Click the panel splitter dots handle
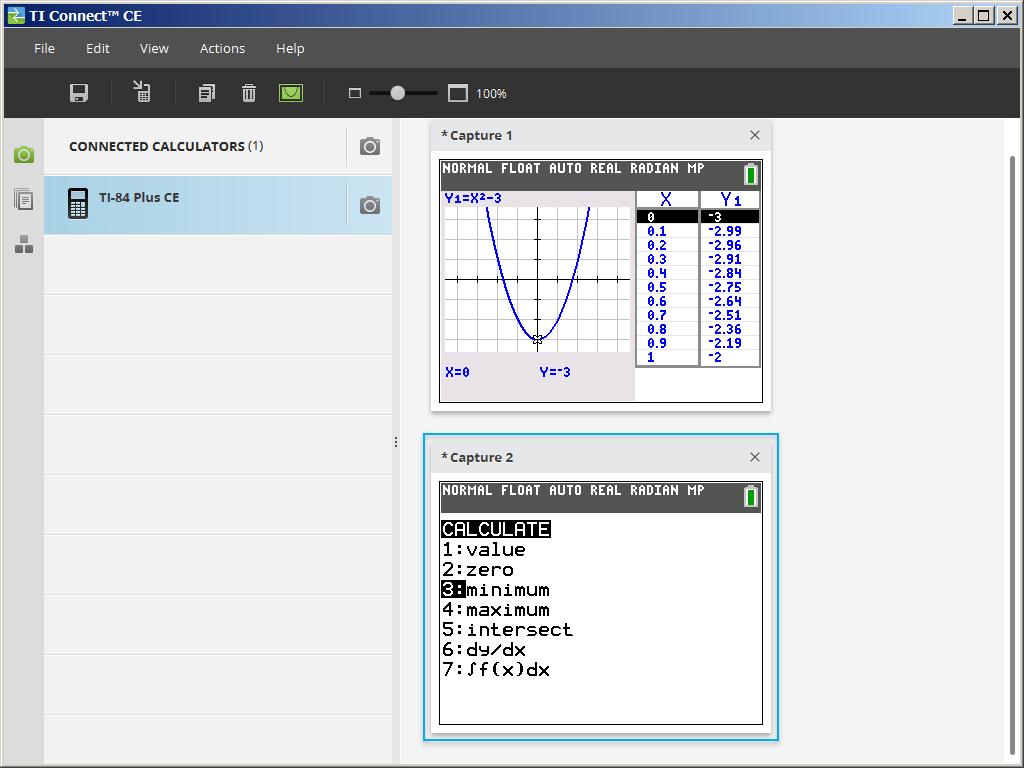Screen dimensions: 1024x768 (396, 442)
